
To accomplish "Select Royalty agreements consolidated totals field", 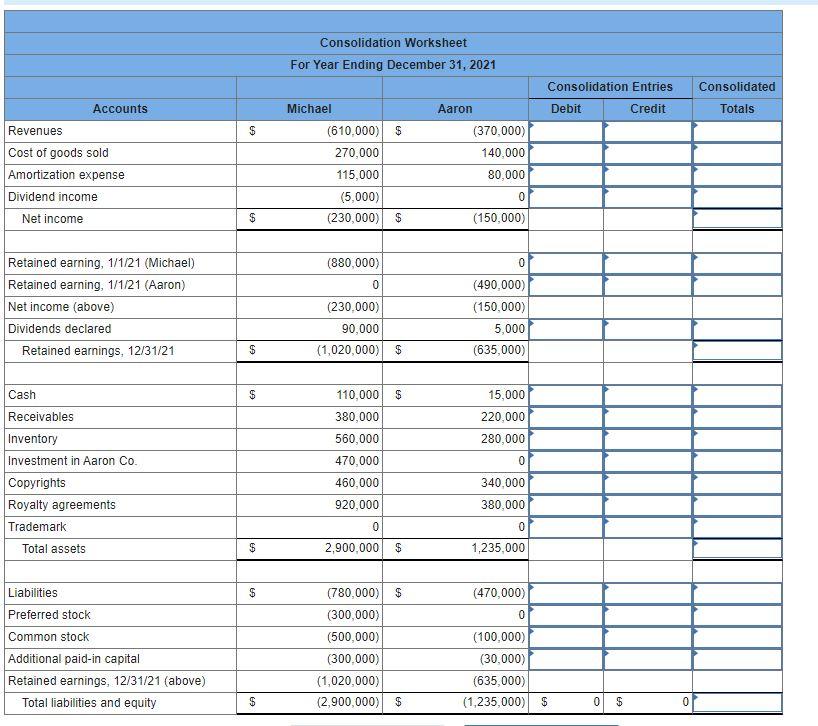I will tap(737, 505).
